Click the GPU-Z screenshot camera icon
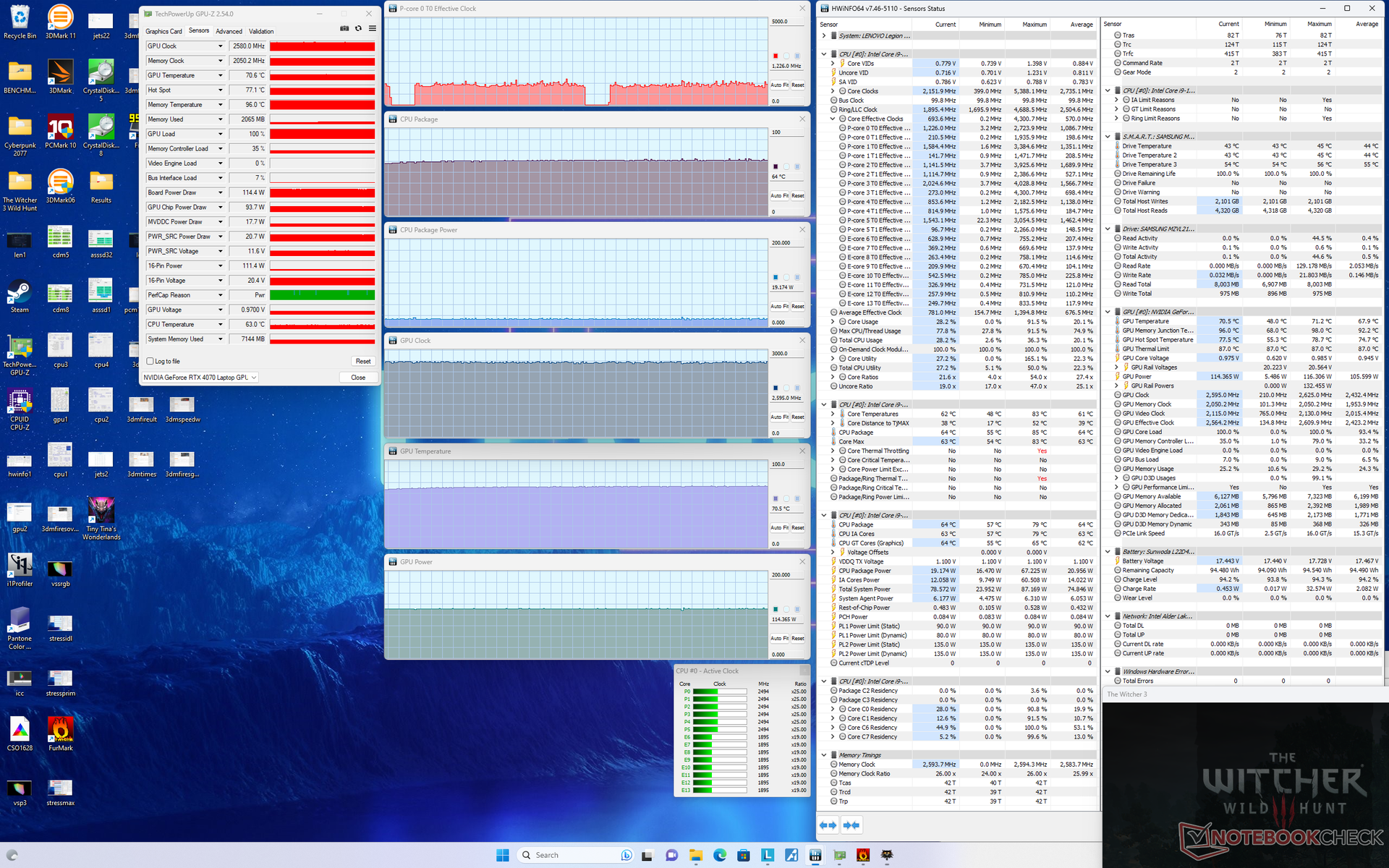The height and width of the screenshot is (868, 1389). pos(344,29)
